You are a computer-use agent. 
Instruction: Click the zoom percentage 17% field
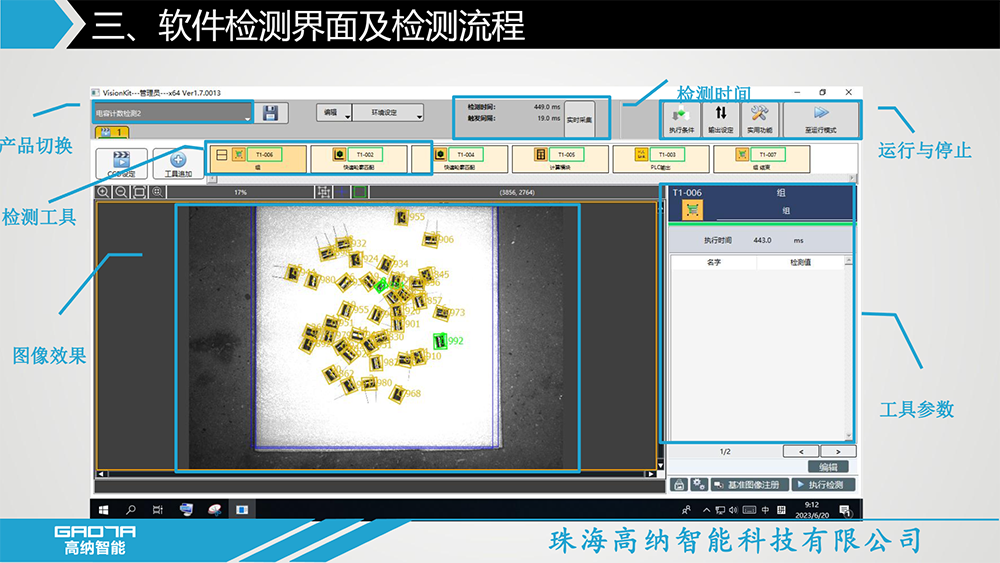(x=240, y=192)
